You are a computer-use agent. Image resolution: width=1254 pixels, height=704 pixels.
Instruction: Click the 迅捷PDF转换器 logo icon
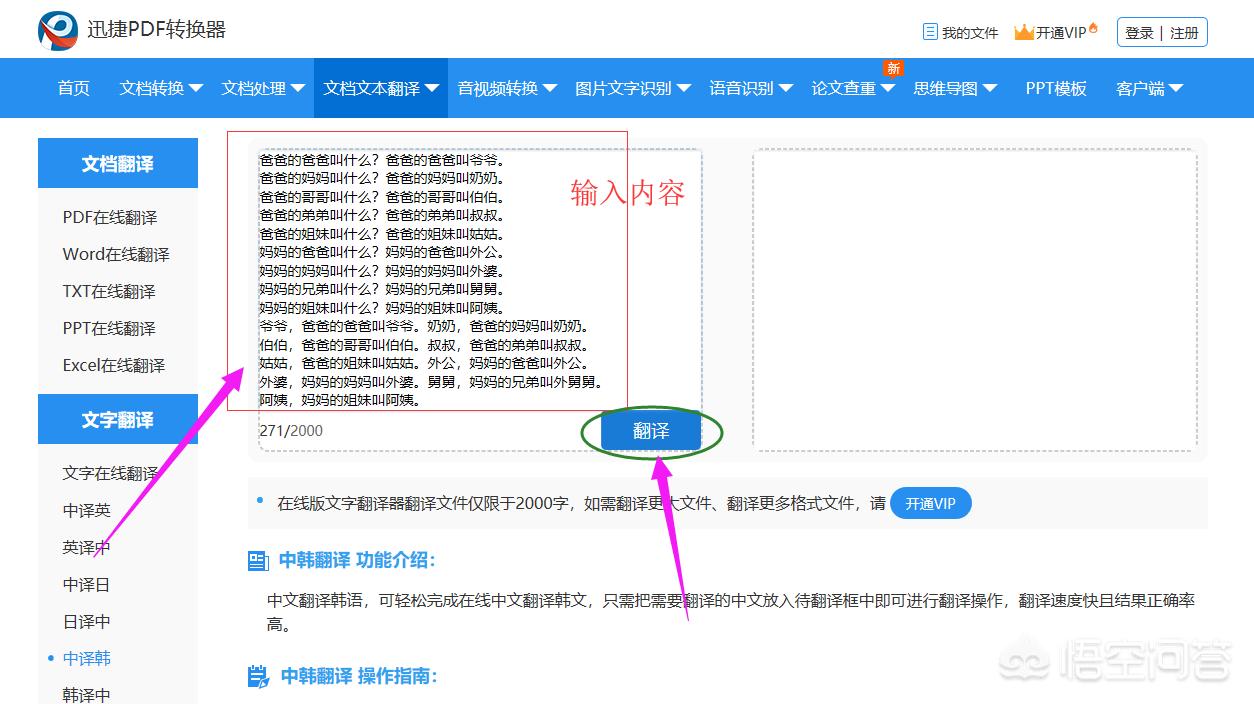point(57,31)
